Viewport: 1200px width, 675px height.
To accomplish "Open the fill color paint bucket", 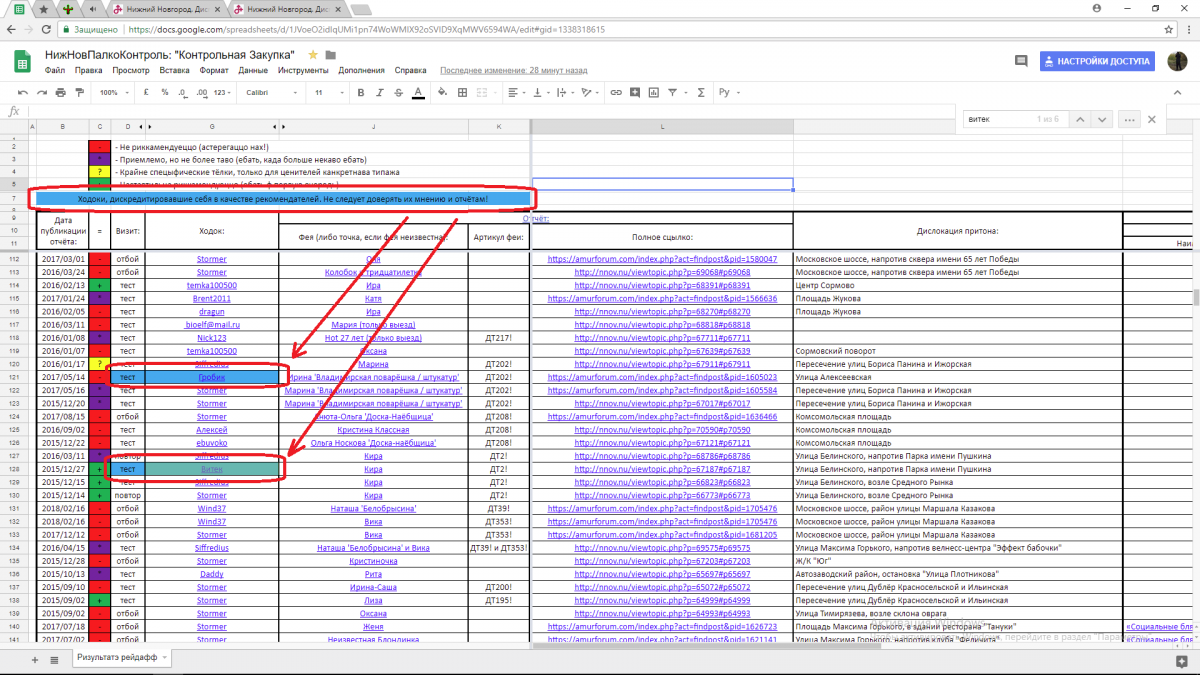I will (441, 92).
